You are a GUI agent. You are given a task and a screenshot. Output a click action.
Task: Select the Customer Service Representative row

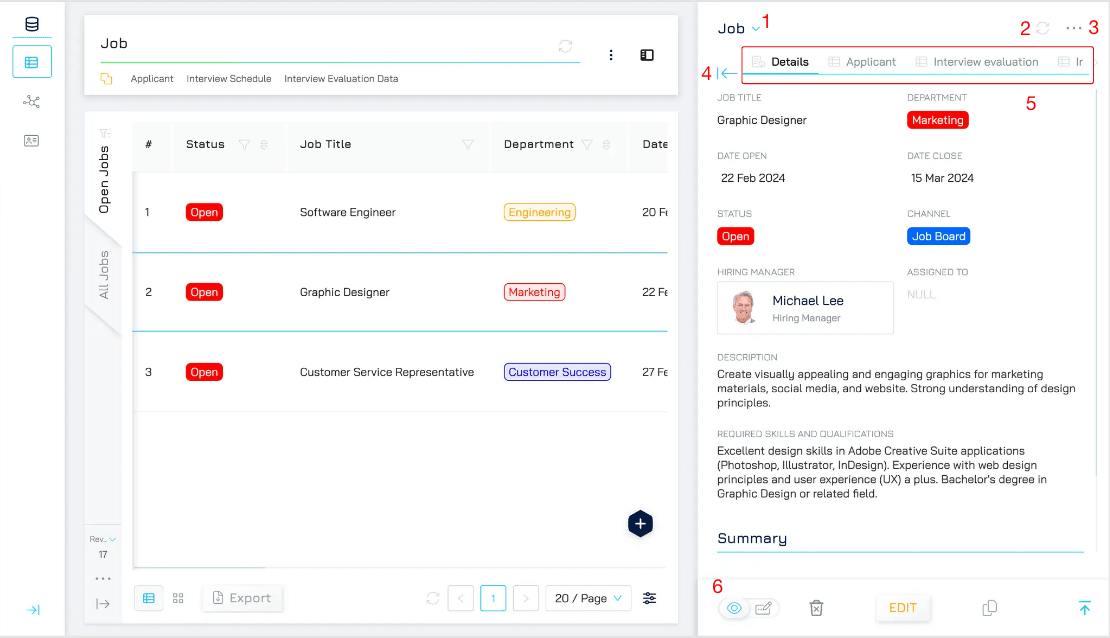[400, 372]
